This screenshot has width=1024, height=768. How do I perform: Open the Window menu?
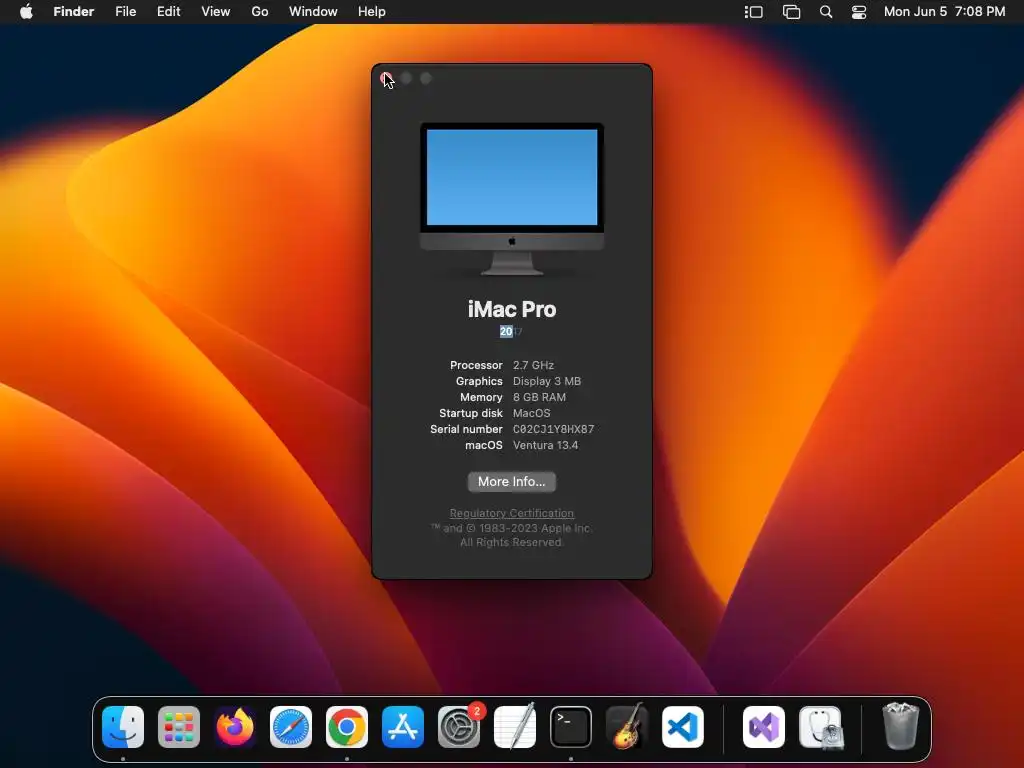(313, 12)
